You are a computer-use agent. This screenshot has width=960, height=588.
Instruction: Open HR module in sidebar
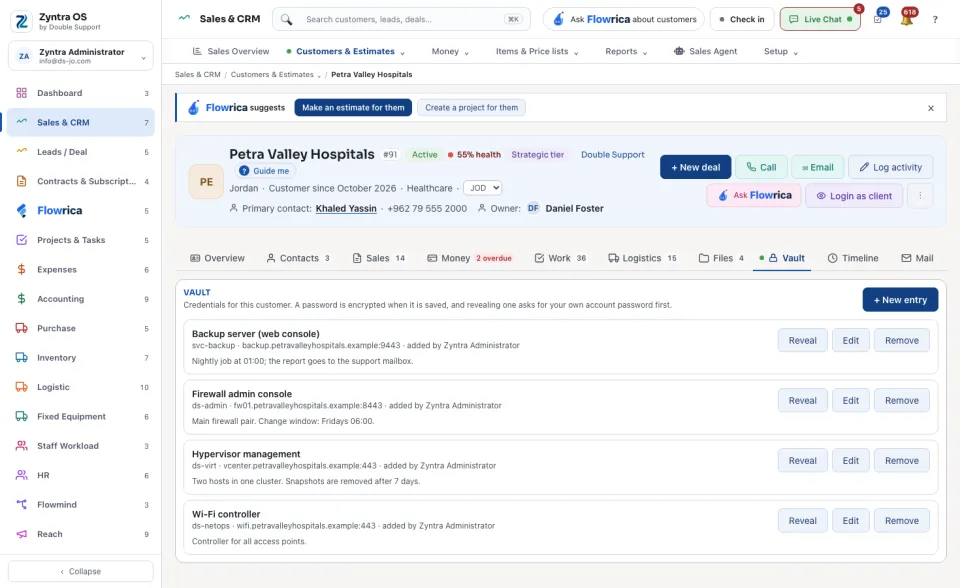[81, 475]
